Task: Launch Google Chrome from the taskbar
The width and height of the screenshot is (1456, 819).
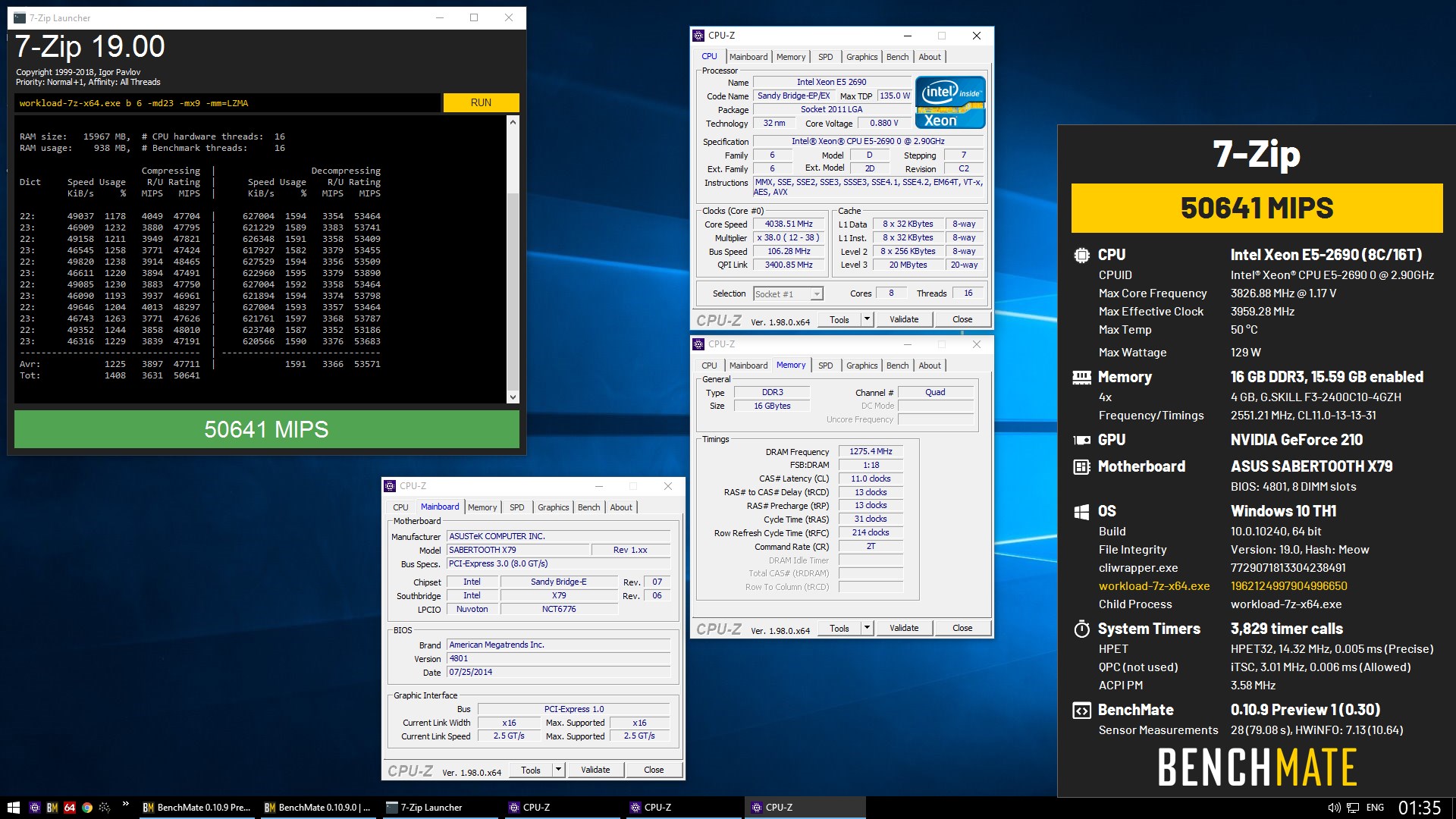Action: tap(87, 808)
